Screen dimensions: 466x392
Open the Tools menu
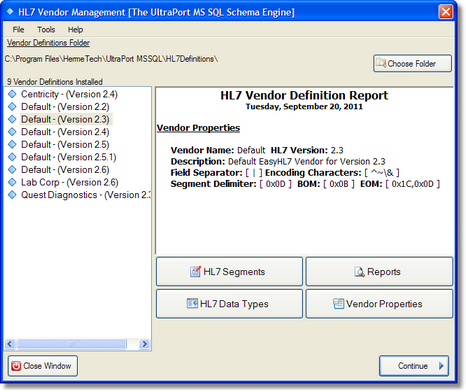[x=46, y=30]
